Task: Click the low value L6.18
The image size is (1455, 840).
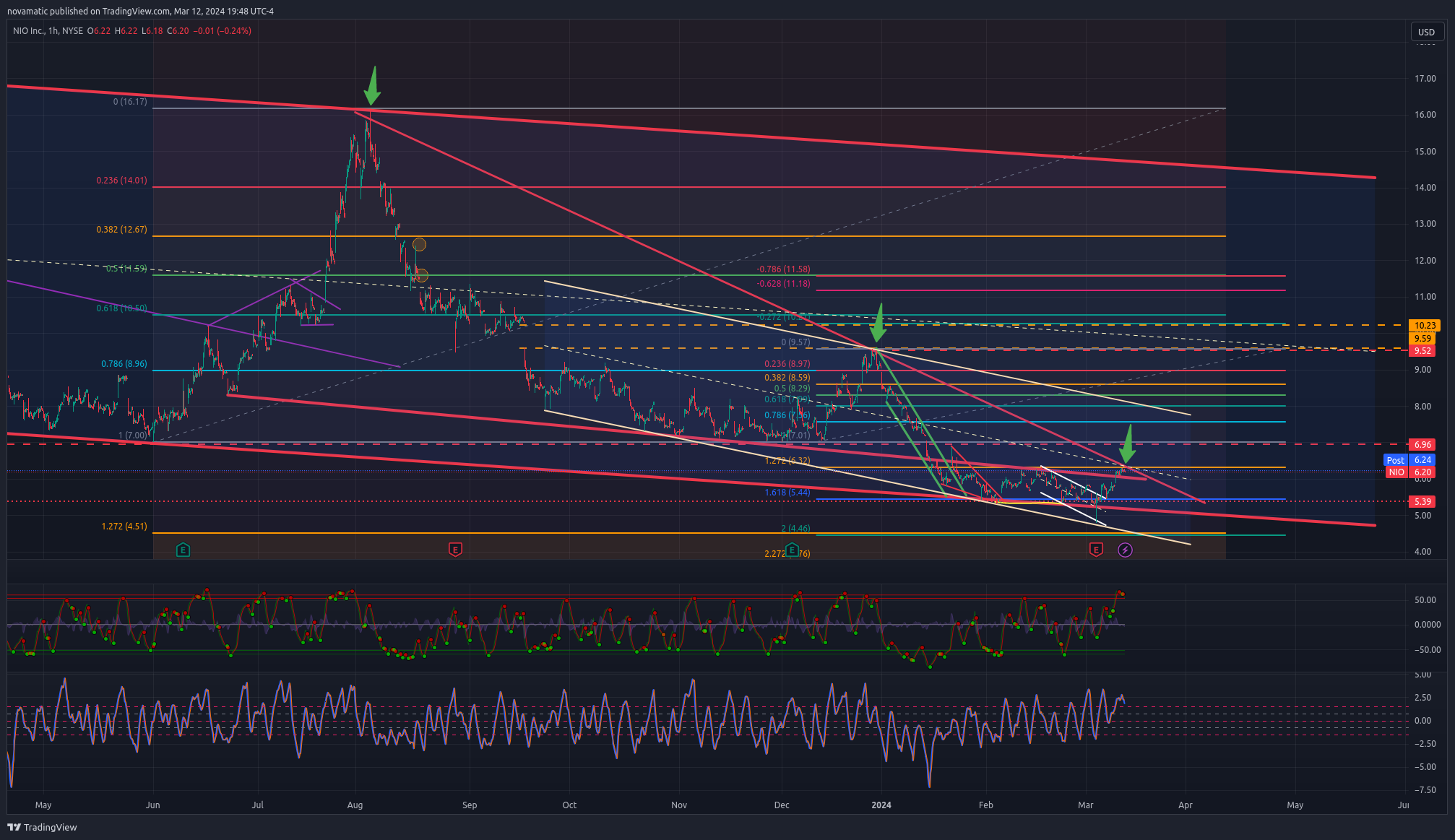Action: click(x=152, y=31)
